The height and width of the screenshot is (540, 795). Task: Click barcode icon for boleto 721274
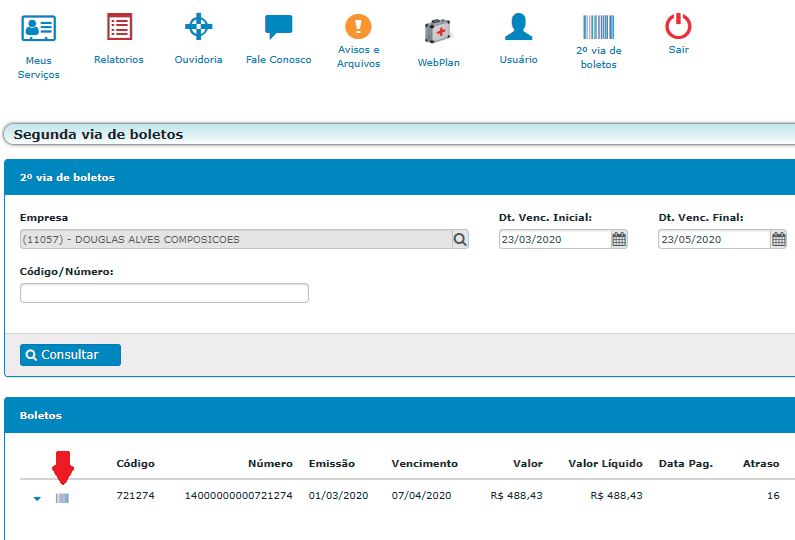[x=62, y=498]
